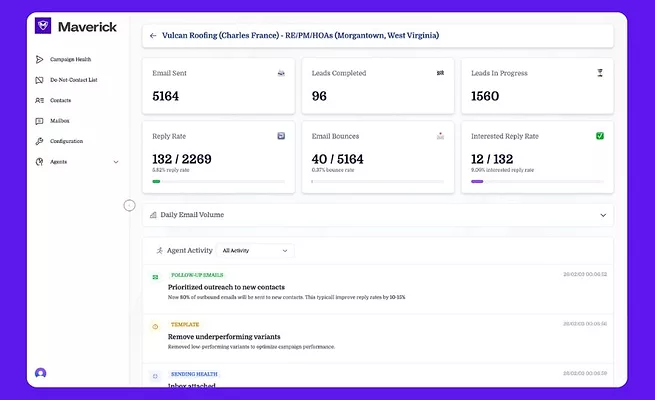This screenshot has width=655, height=400.
Task: Click the Maverick shield logo
Action: [42, 27]
